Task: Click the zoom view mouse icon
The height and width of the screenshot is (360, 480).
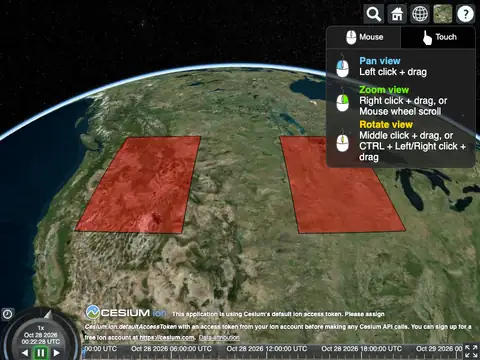Action: tap(342, 101)
